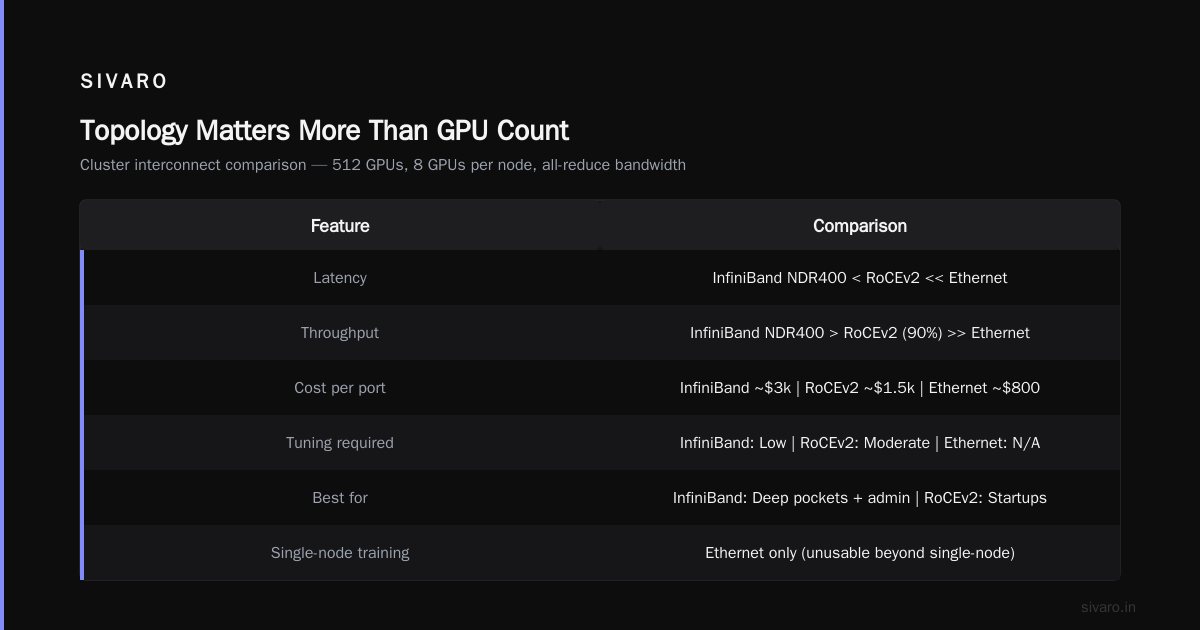This screenshot has width=1200, height=630.
Task: Select the Latency row label
Action: pos(340,278)
